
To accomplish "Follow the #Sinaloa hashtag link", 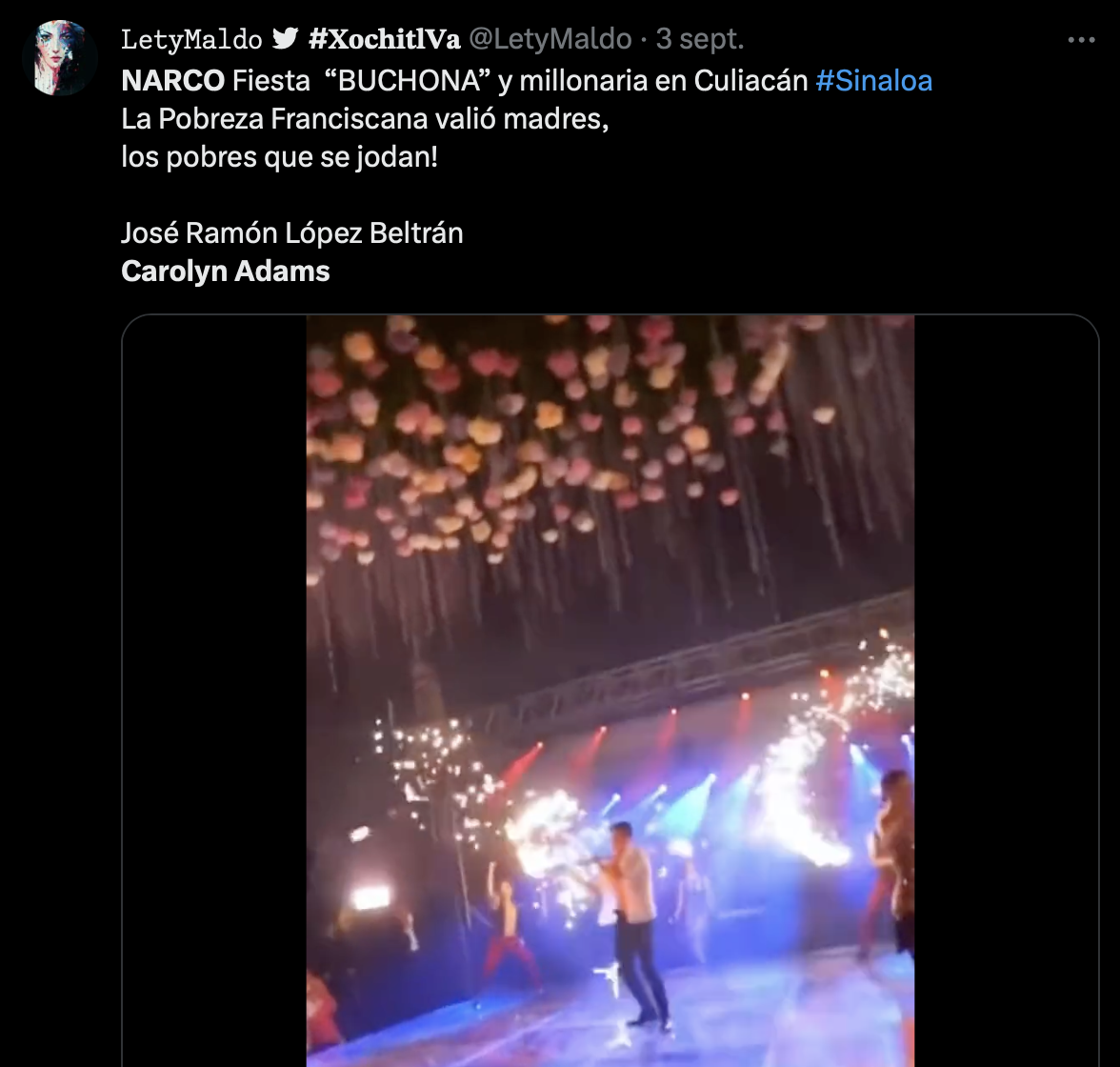I will (873, 80).
